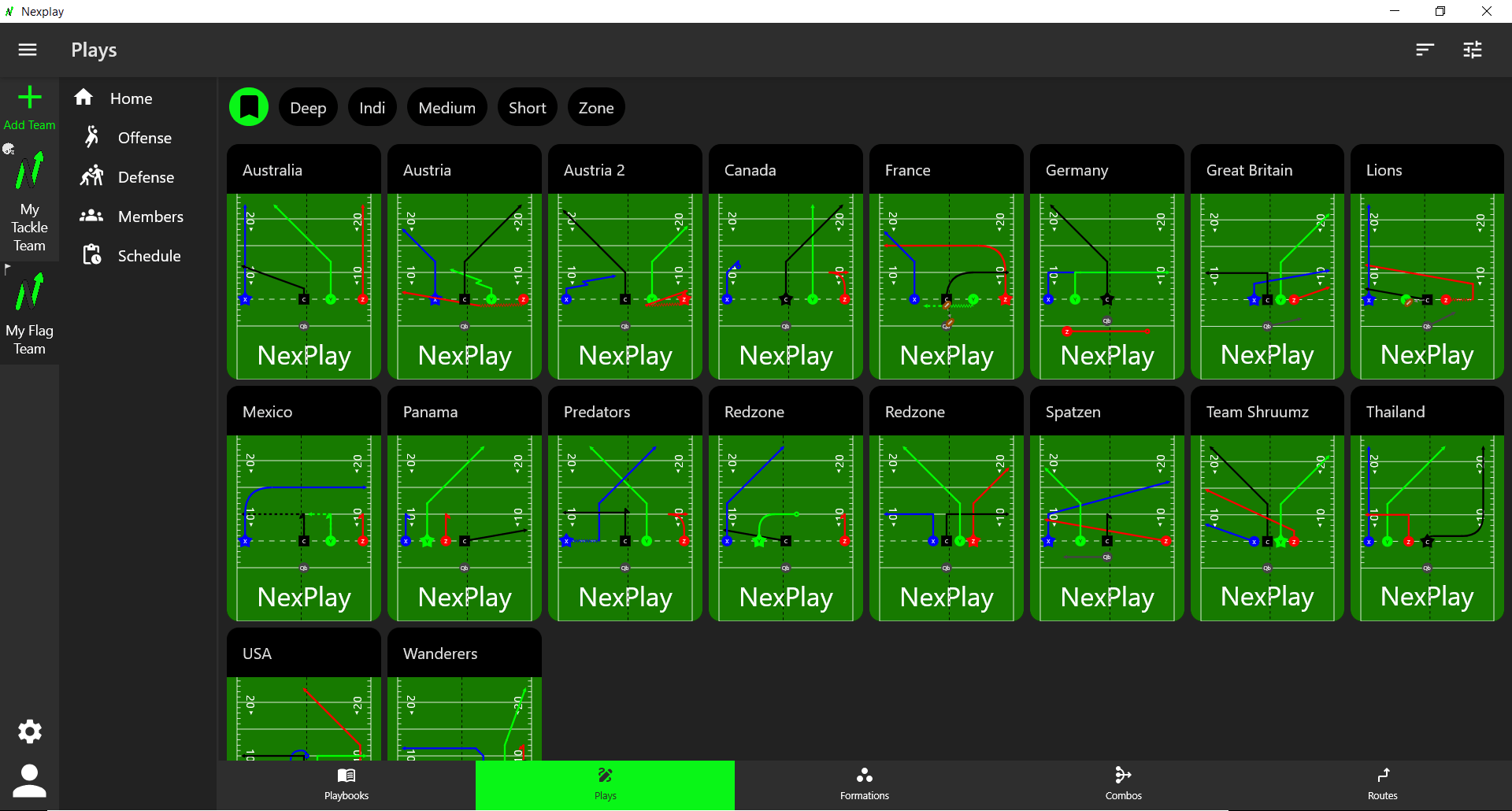1512x811 pixels.
Task: Click the green Add Team plus icon
Action: tap(29, 98)
